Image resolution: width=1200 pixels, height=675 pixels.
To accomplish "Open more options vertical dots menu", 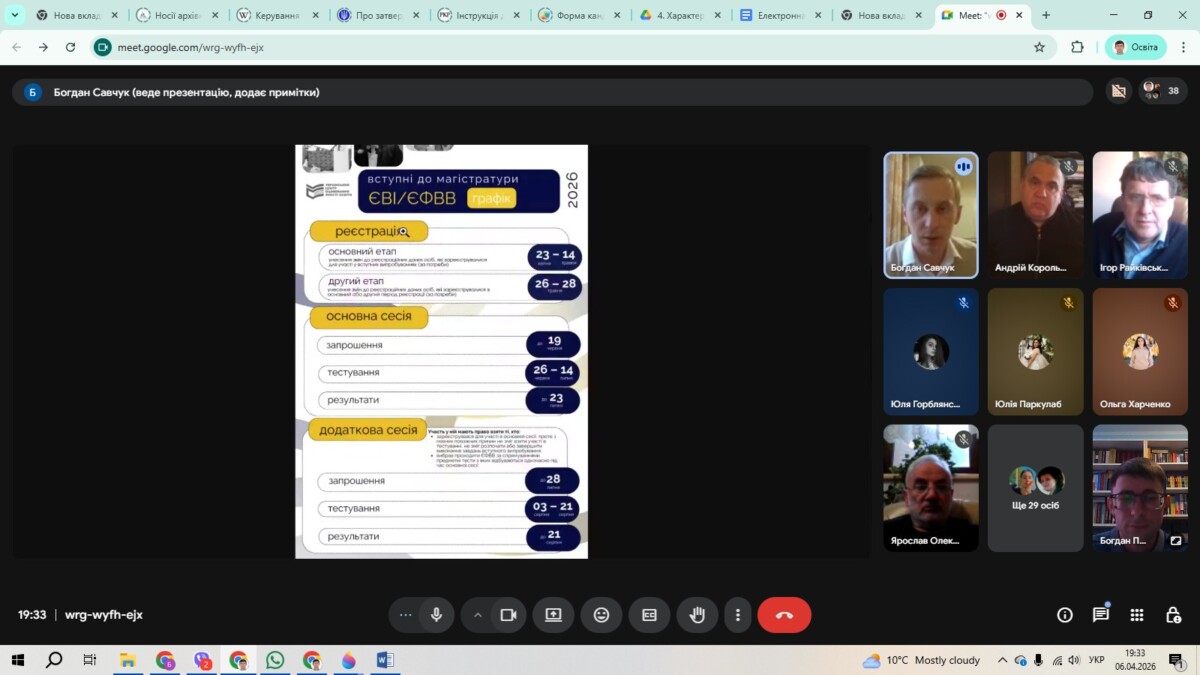I will tap(738, 615).
